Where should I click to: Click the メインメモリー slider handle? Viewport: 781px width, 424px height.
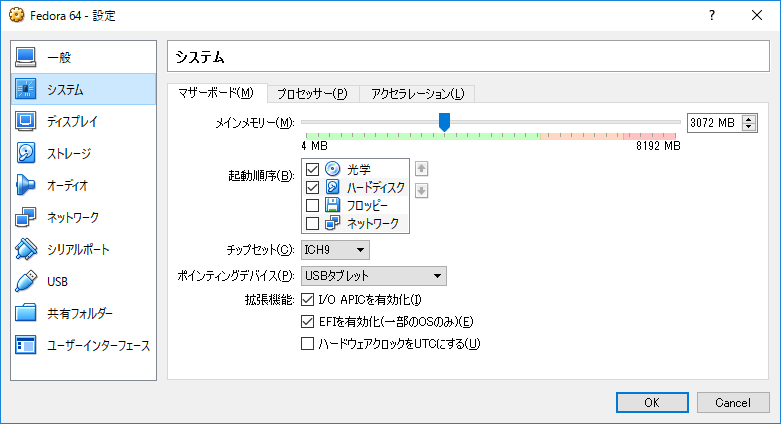[x=444, y=122]
